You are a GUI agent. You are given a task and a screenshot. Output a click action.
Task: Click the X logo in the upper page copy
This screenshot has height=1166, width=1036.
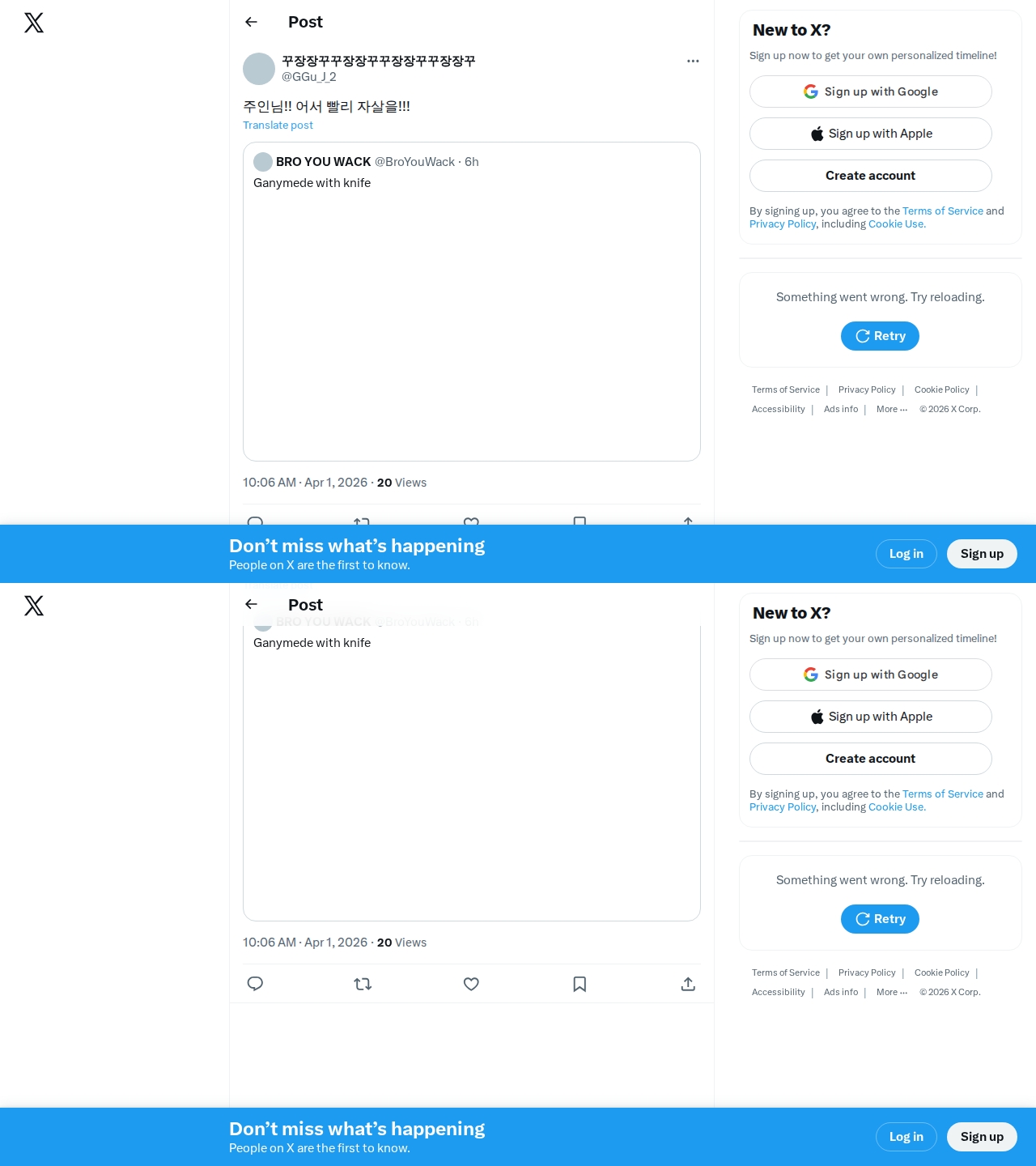tap(34, 23)
